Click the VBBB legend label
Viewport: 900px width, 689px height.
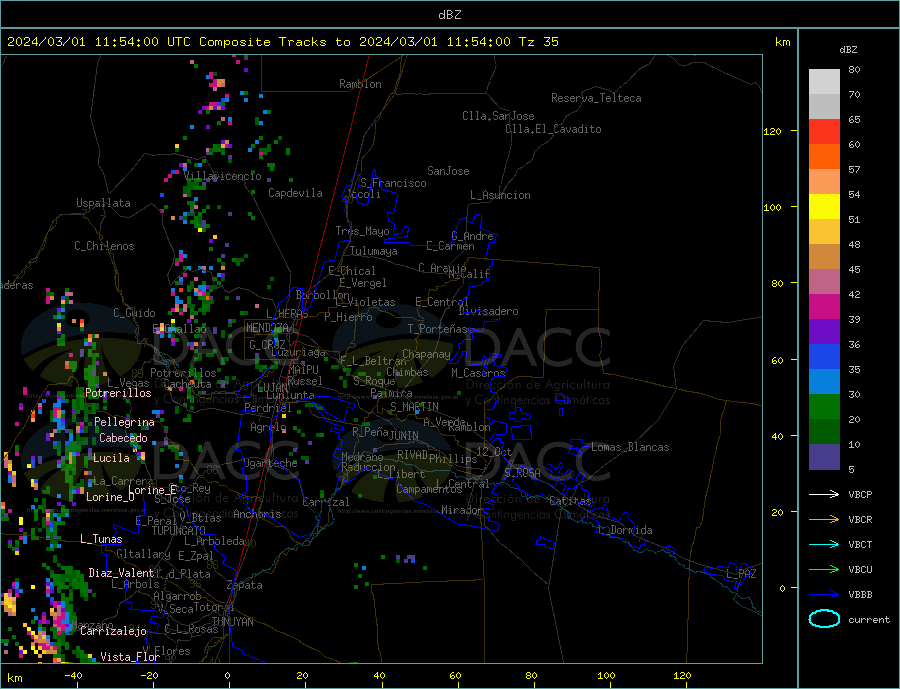click(x=860, y=594)
